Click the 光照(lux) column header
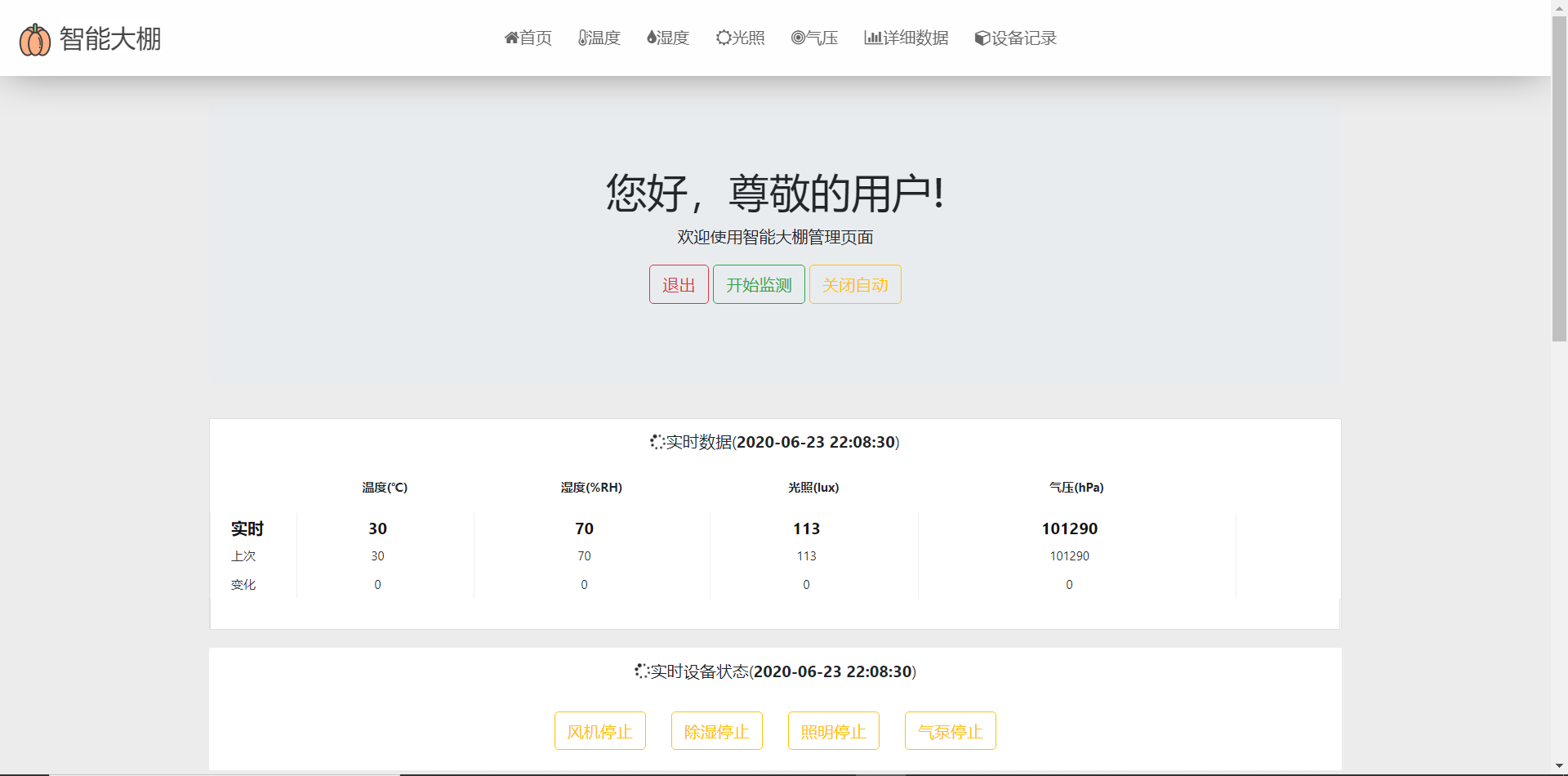1568x776 pixels. click(x=813, y=488)
